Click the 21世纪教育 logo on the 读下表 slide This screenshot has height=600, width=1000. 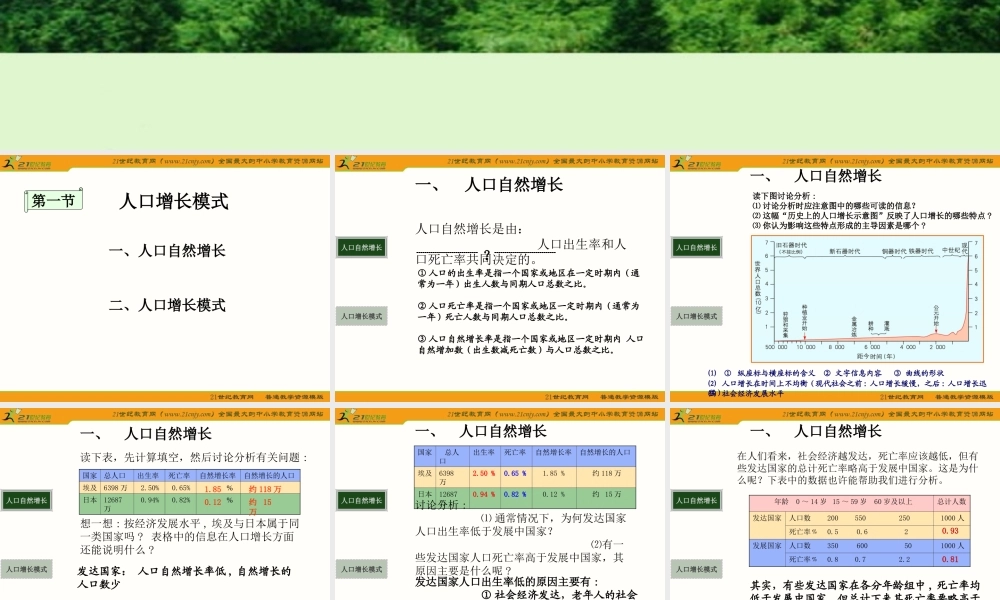27,417
